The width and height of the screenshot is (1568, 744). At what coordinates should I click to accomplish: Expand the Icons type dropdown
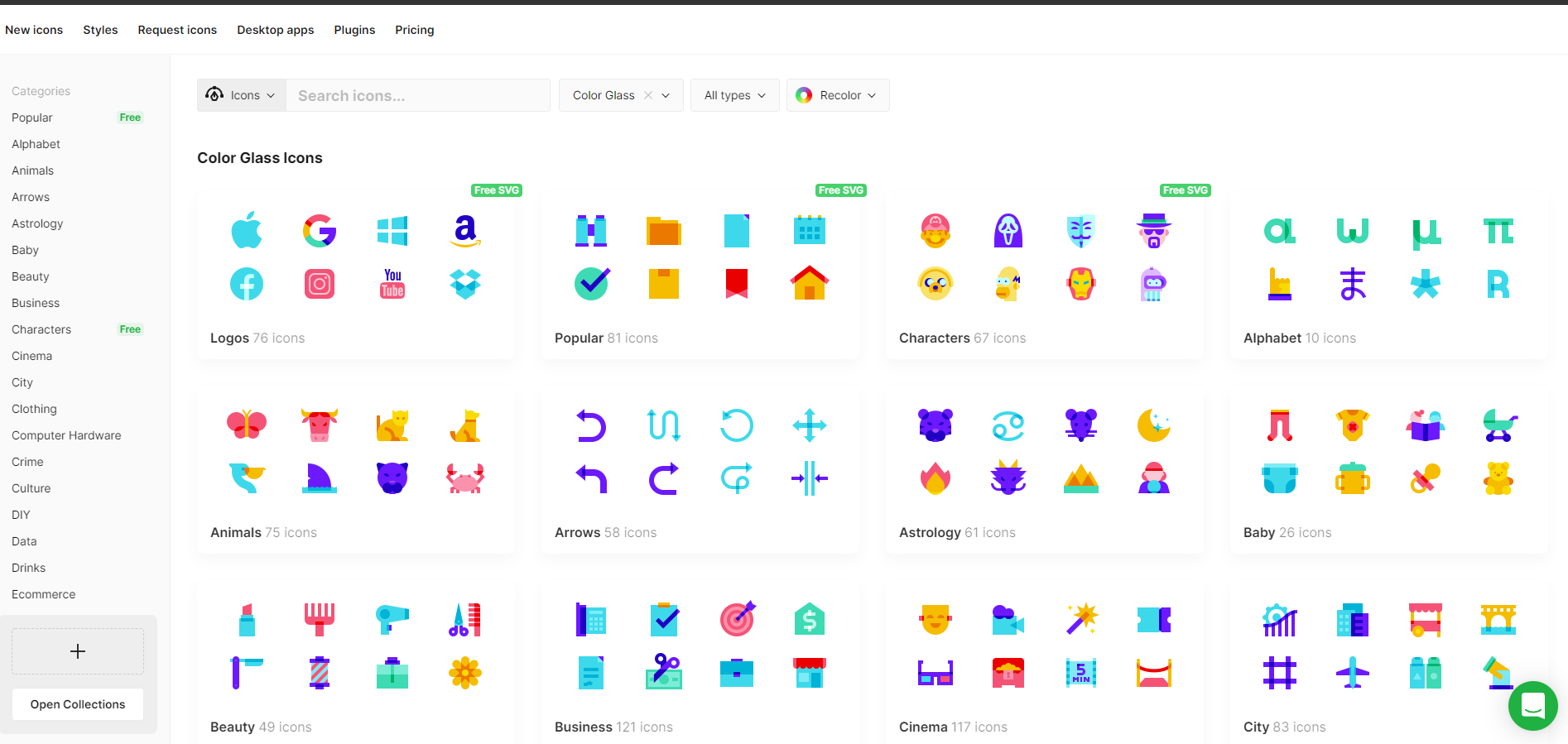click(x=242, y=95)
